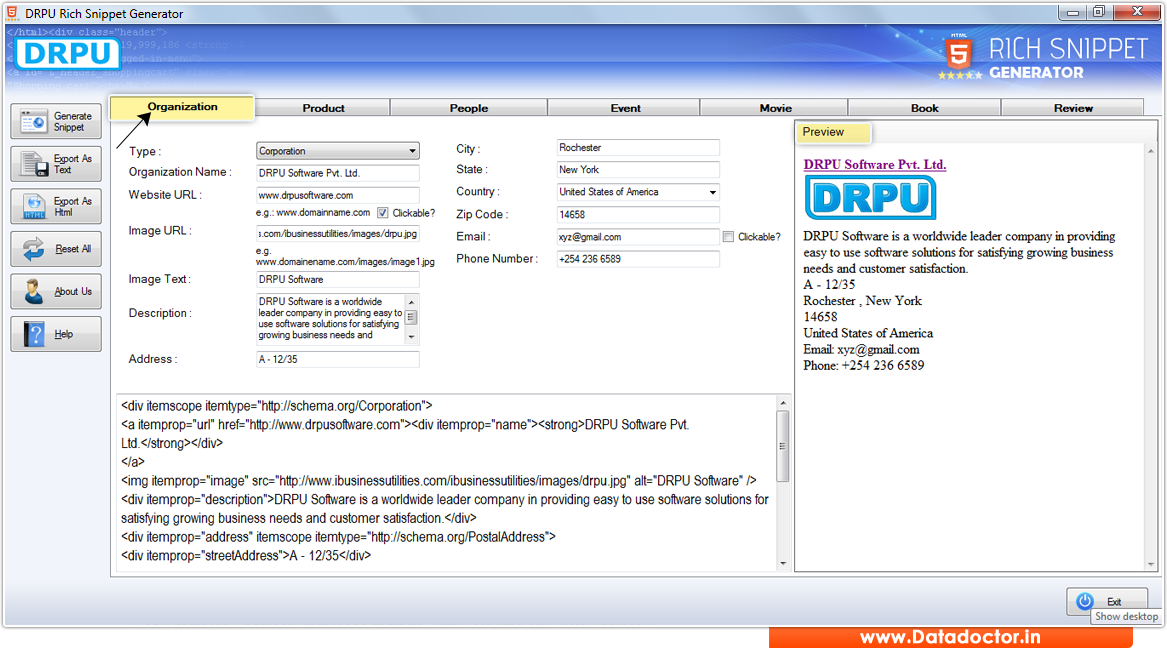The height and width of the screenshot is (648, 1167).
Task: Click the code output scrollbar thumb
Action: 782,446
